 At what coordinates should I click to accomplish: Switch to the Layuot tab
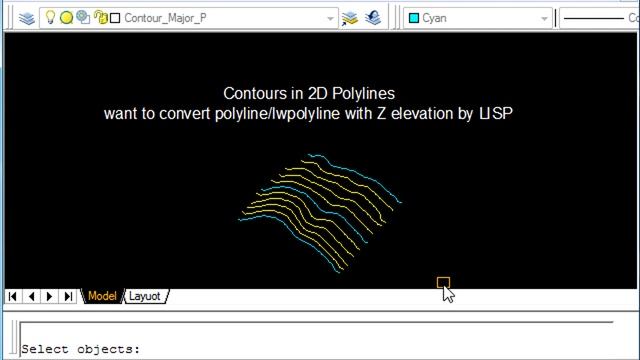click(x=145, y=296)
